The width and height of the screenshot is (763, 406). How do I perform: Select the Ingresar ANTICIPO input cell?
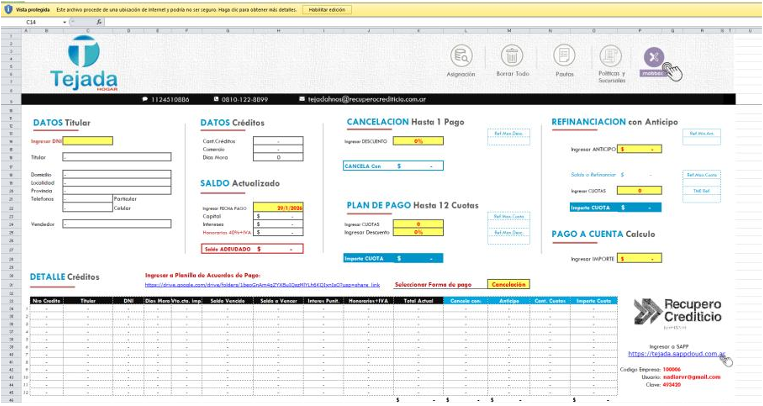[640, 149]
